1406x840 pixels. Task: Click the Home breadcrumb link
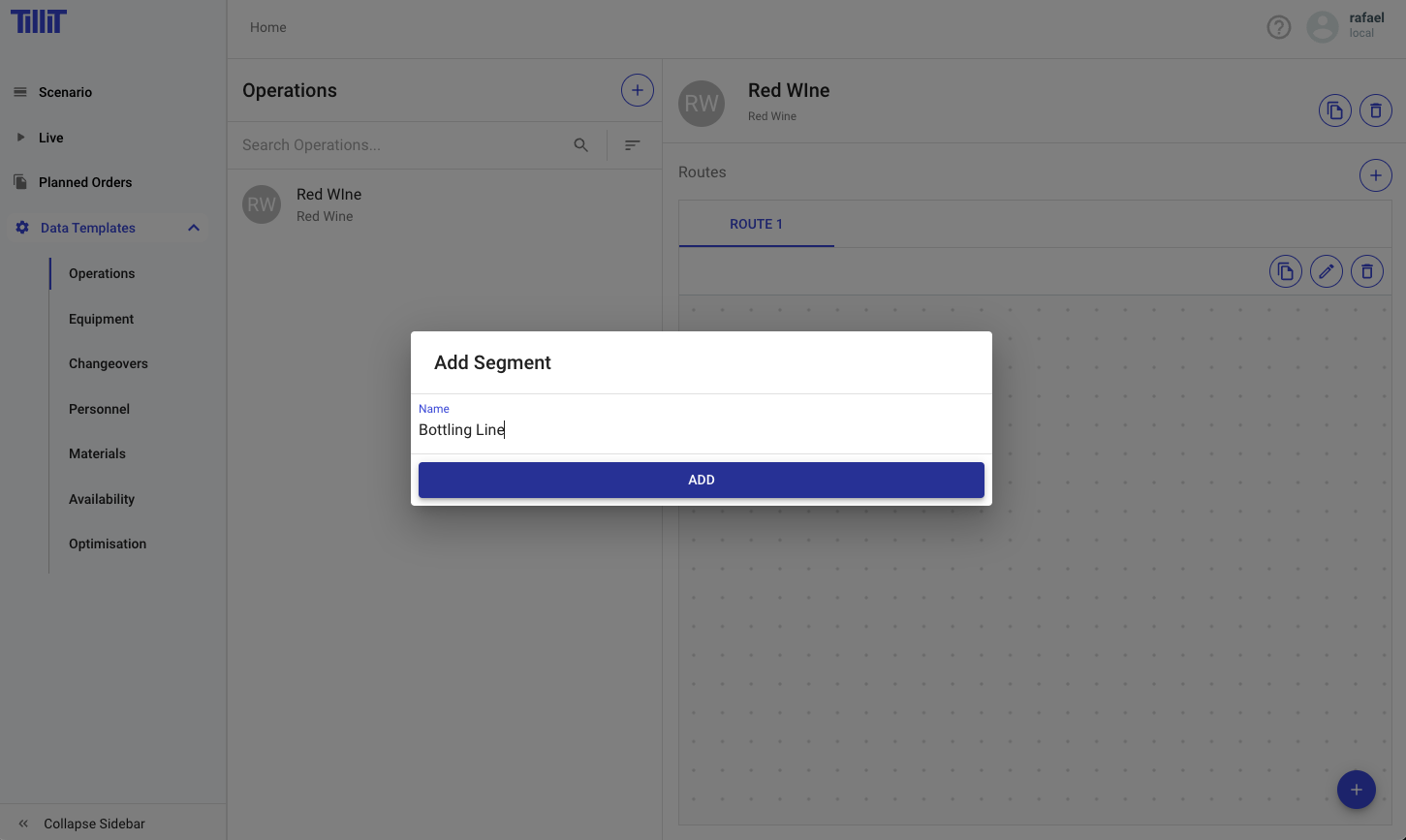(x=267, y=27)
